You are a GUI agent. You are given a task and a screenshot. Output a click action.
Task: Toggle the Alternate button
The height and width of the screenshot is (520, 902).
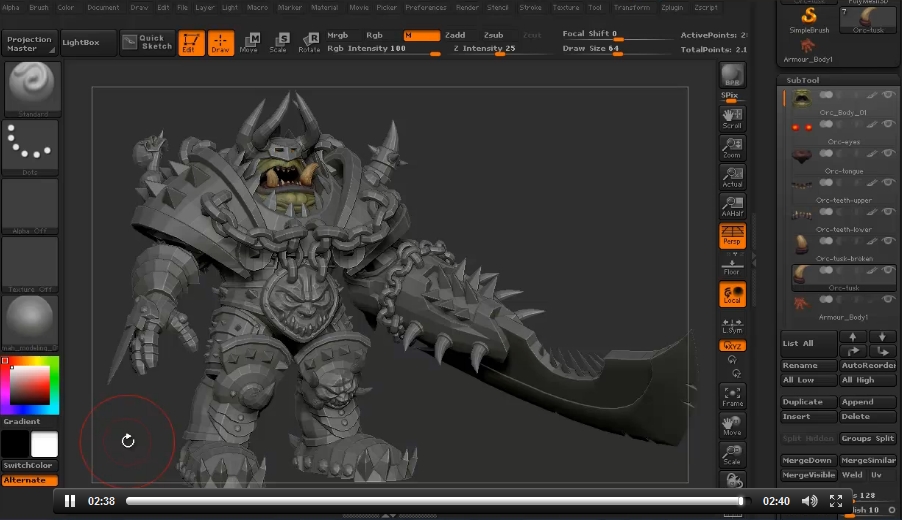30,480
